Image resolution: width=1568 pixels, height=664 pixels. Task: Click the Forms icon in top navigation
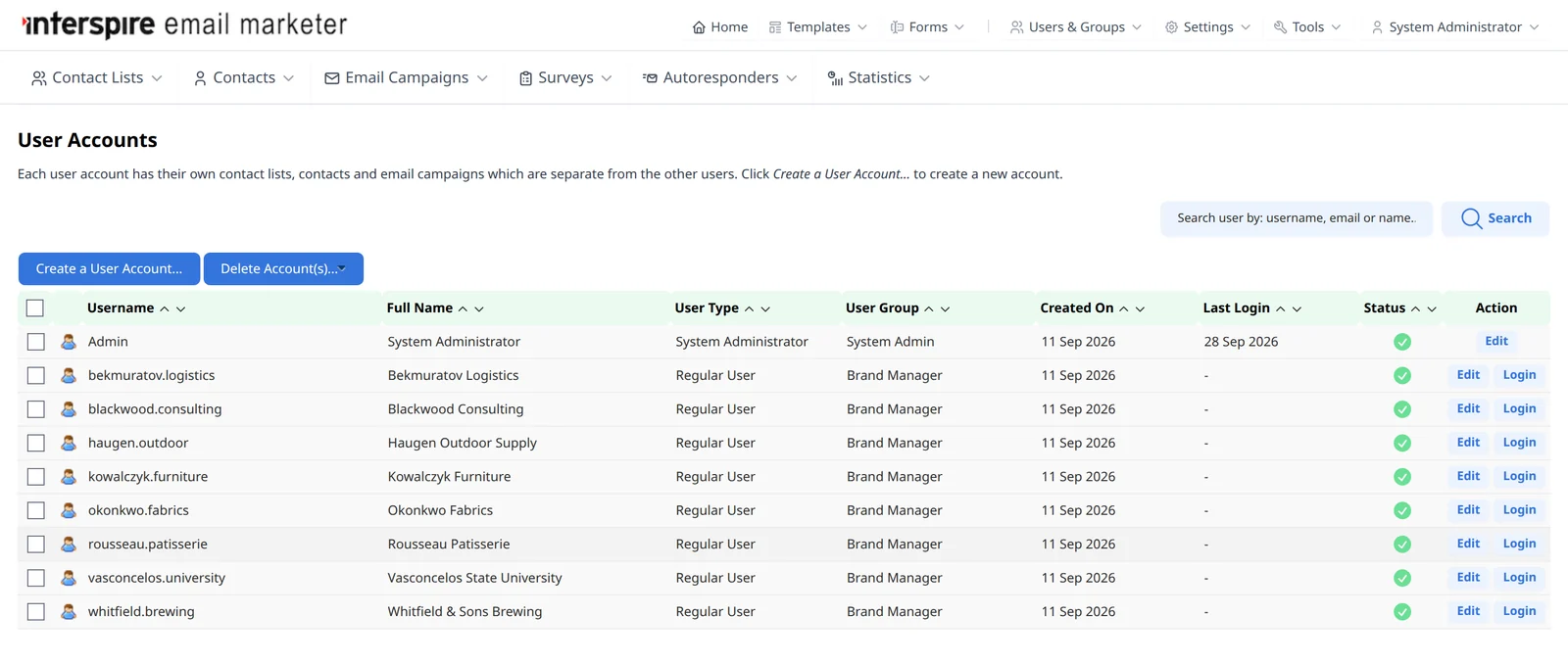(x=897, y=27)
